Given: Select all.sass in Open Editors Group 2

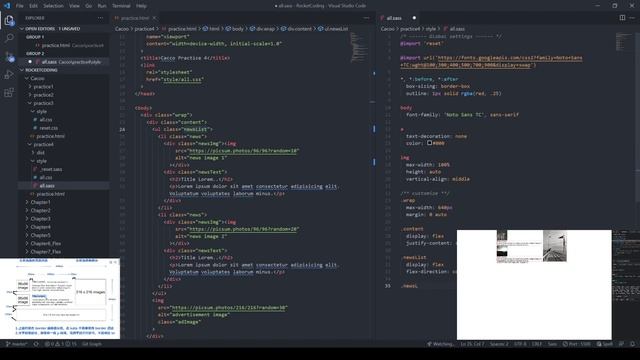Looking at the screenshot, I should pyautogui.click(x=65, y=62).
